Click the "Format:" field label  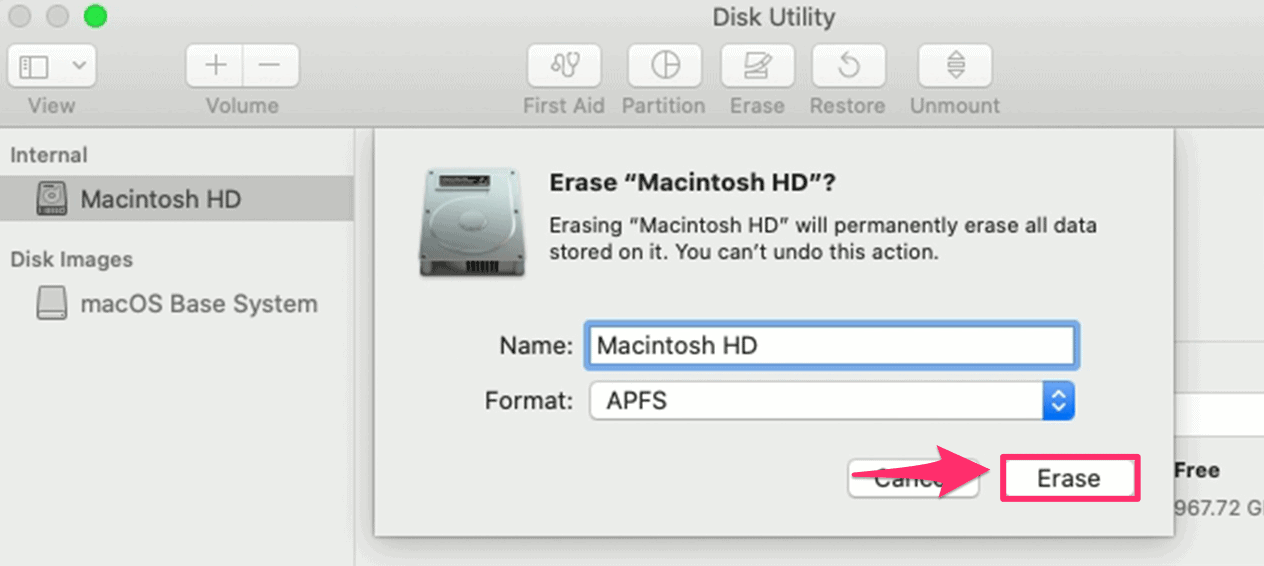529,401
